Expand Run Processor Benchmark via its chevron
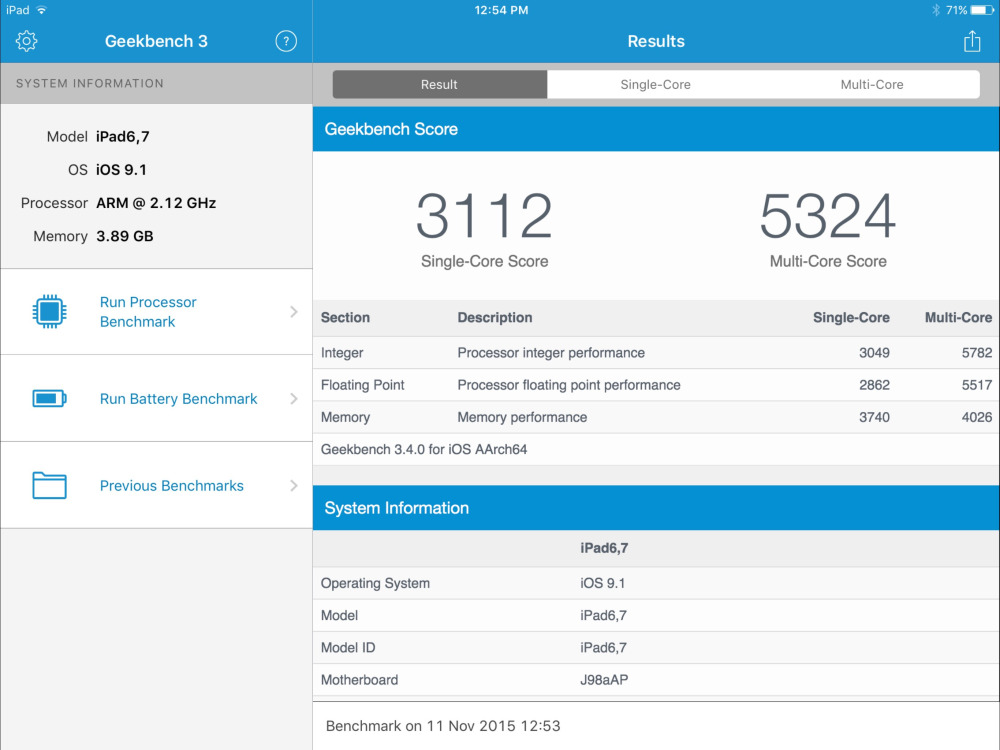1000x750 pixels. (293, 311)
